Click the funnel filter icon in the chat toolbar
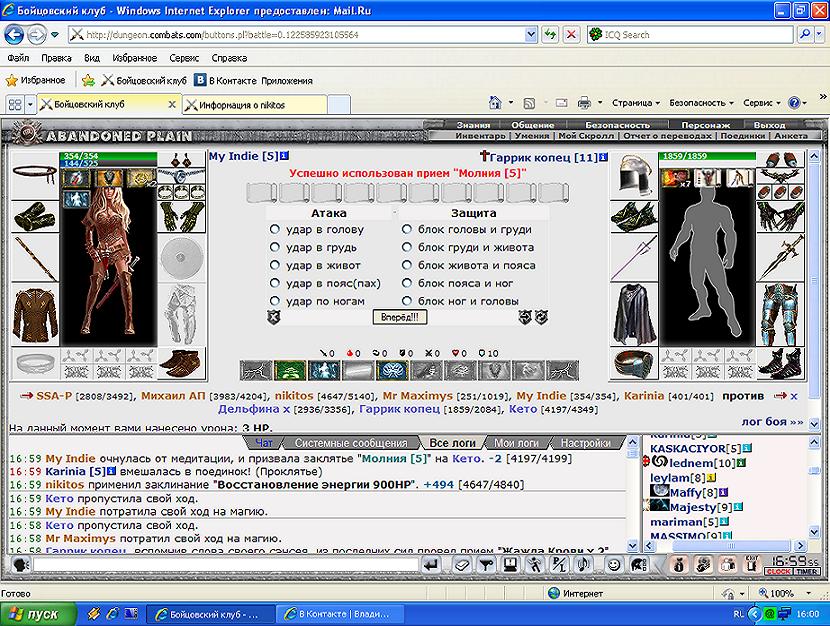Viewport: 830px width, 626px height. click(485, 565)
